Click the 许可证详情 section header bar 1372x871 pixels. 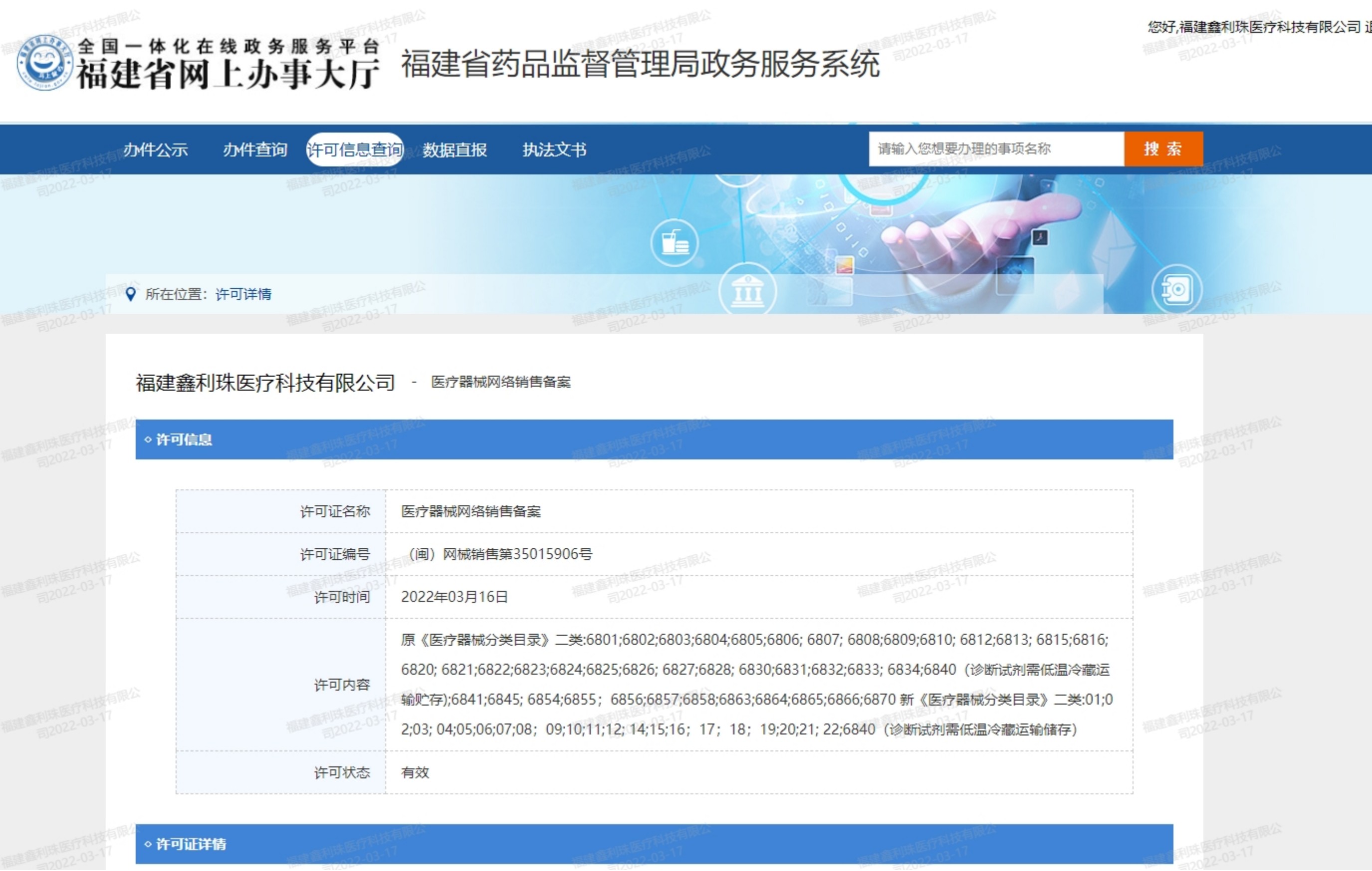coord(654,844)
